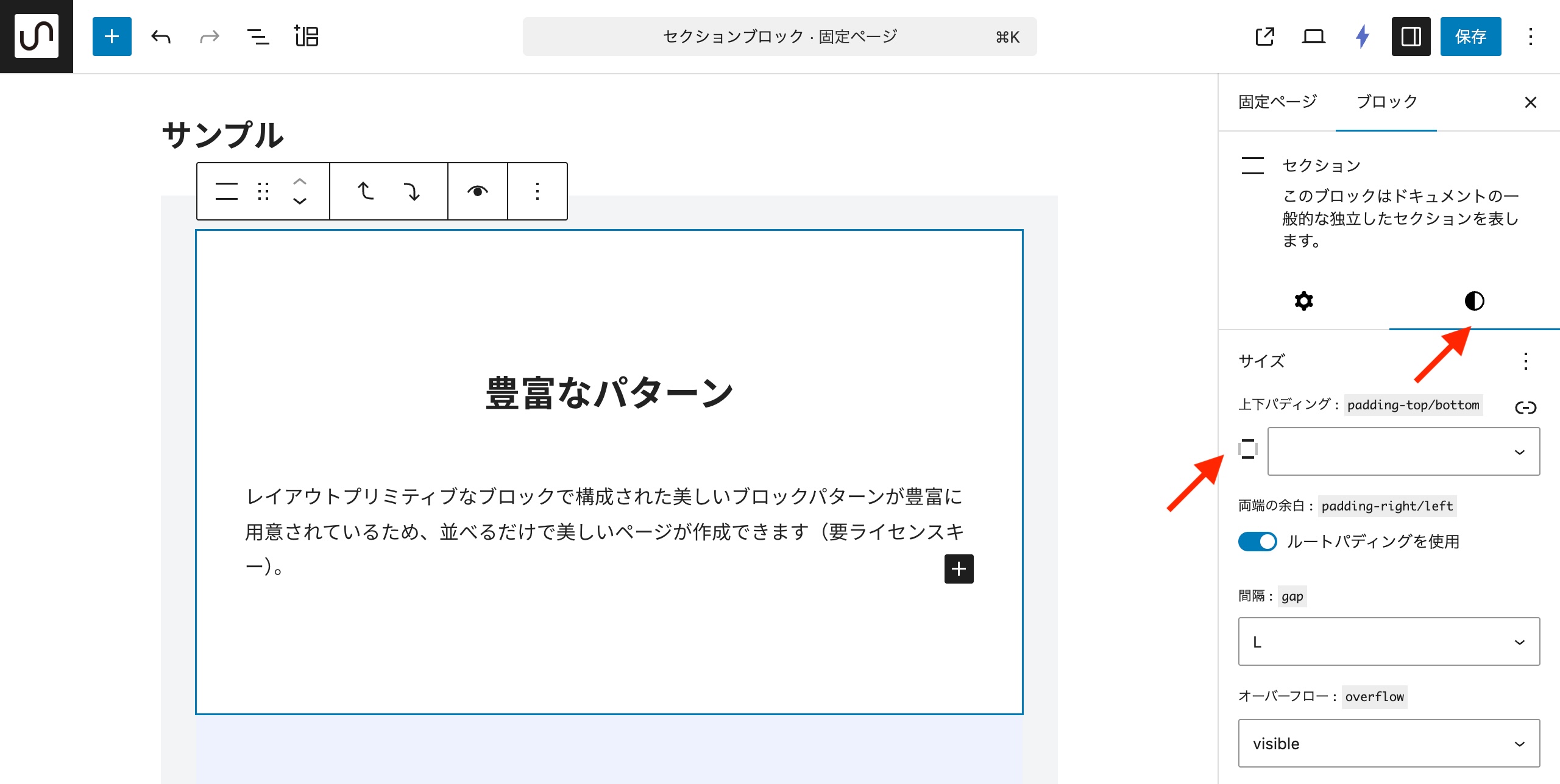Open the page in a new tab
The height and width of the screenshot is (784, 1560).
(x=1264, y=37)
